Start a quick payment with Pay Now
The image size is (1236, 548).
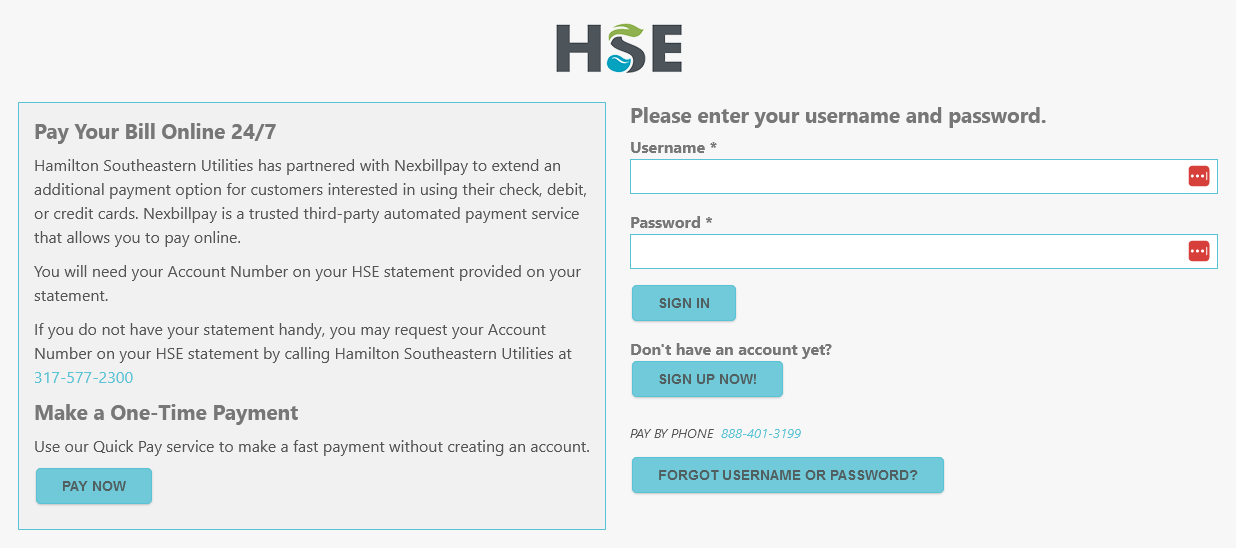tap(94, 486)
